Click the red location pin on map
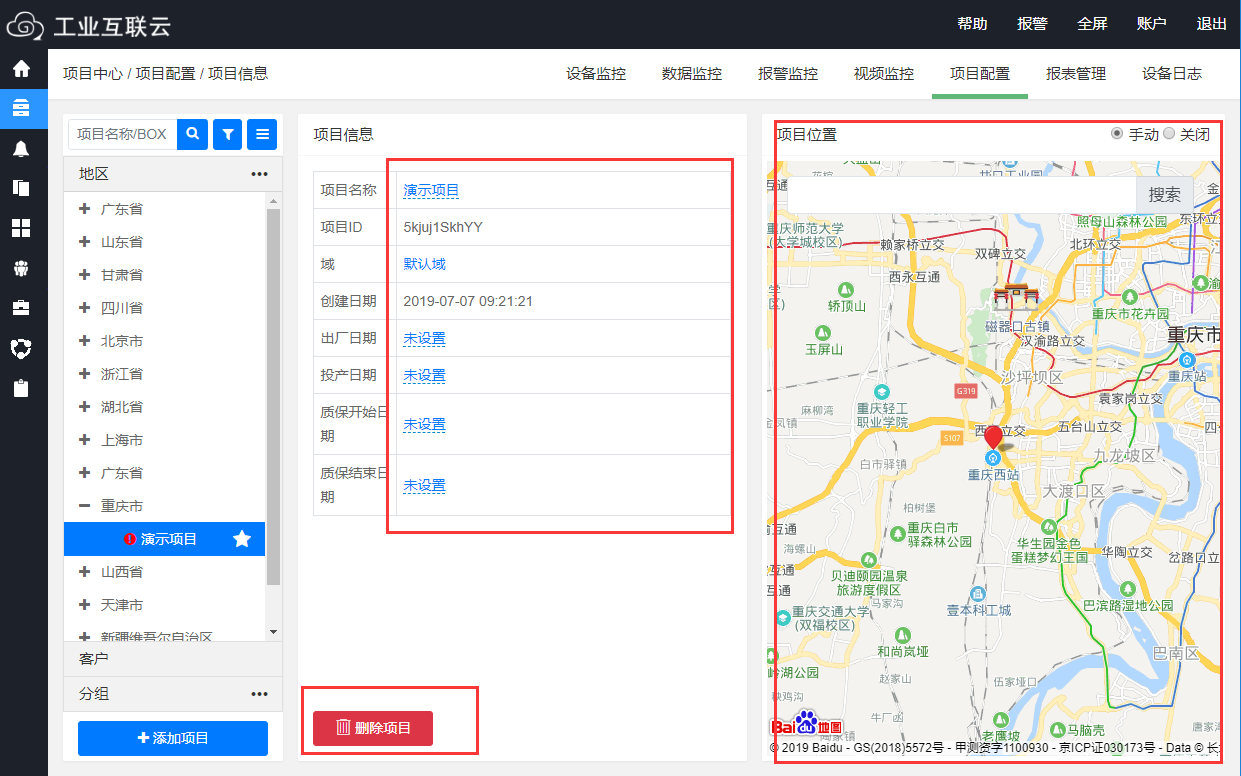The height and width of the screenshot is (776, 1241). pyautogui.click(x=993, y=437)
